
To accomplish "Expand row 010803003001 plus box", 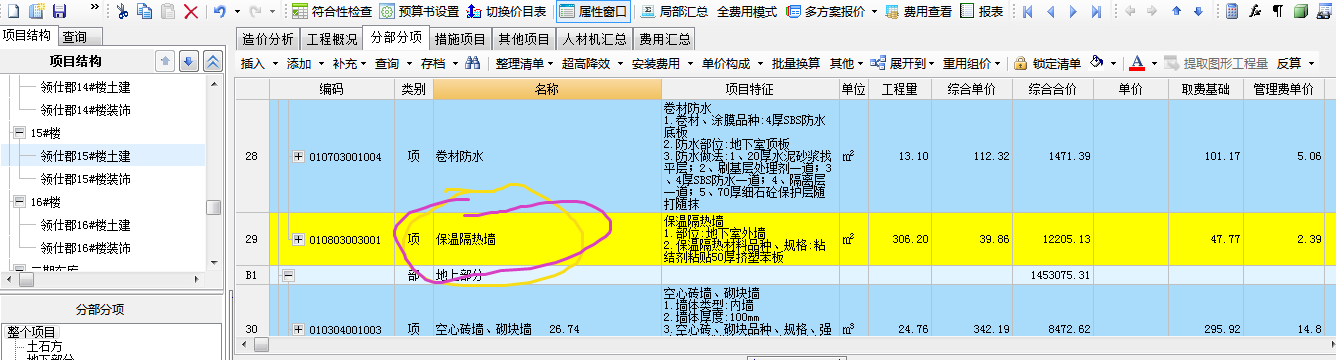I will 298,239.
